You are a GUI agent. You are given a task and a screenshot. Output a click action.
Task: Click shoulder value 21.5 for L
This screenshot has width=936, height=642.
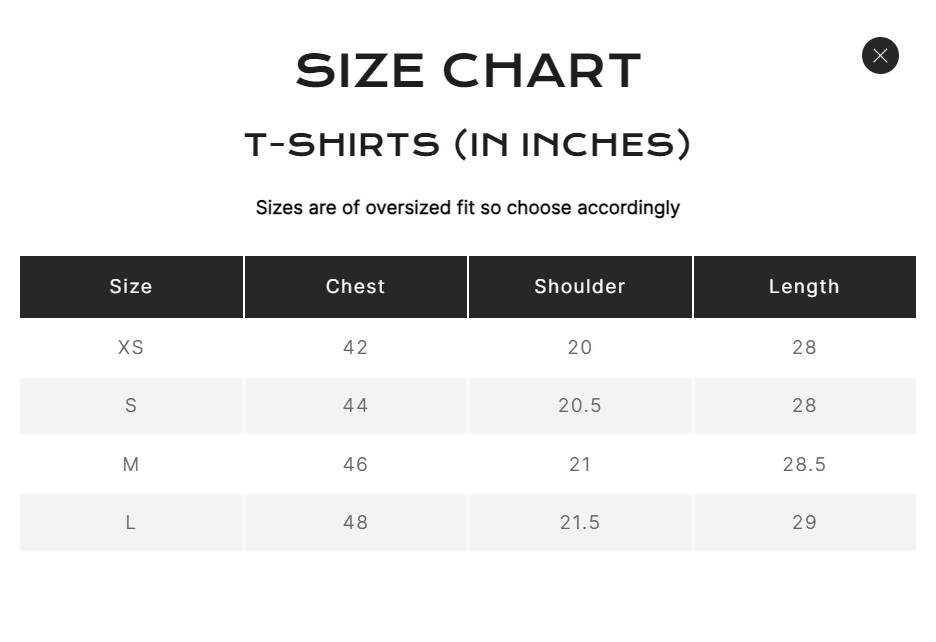click(x=580, y=523)
